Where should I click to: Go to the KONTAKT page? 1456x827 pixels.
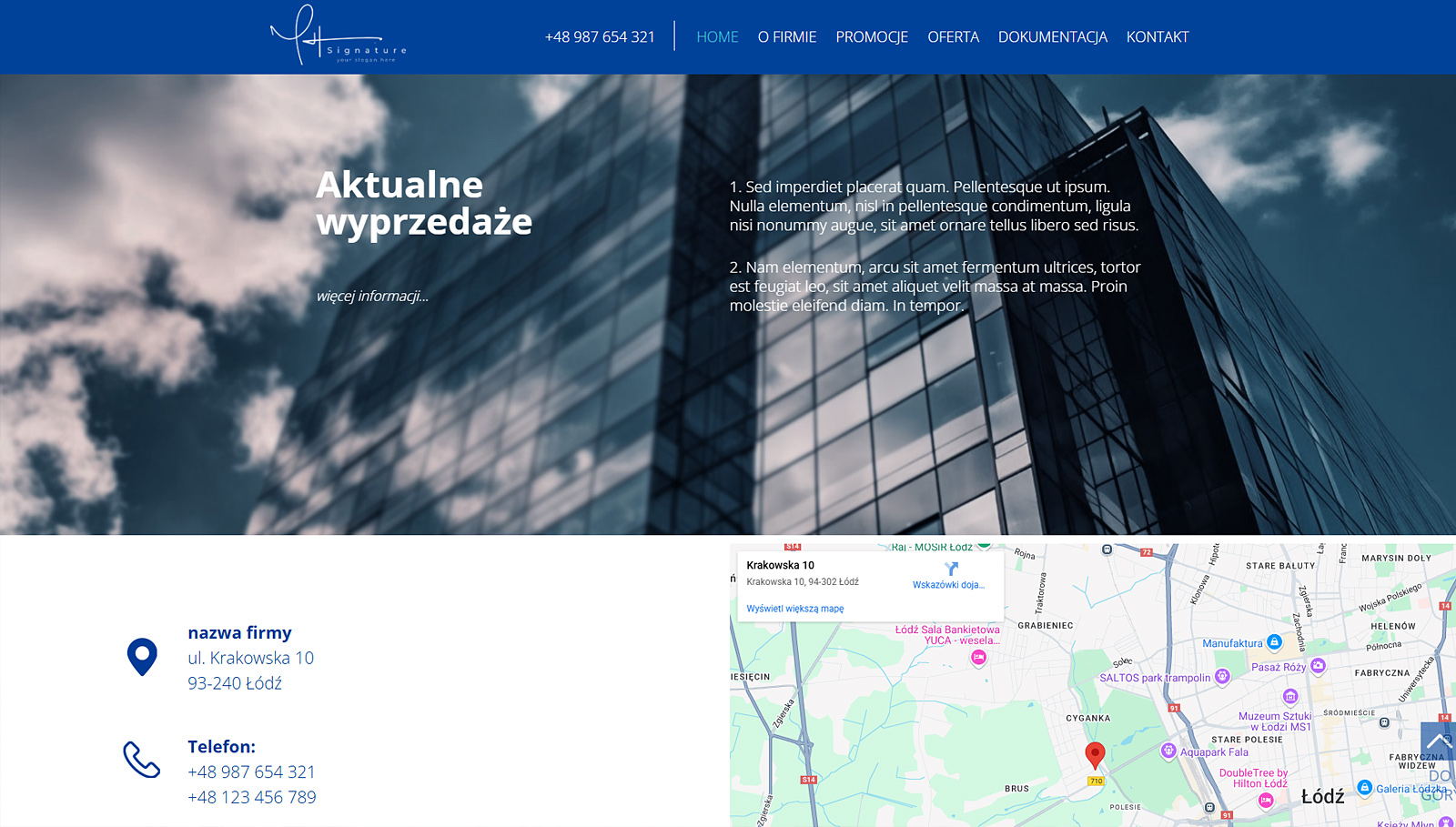(1157, 37)
